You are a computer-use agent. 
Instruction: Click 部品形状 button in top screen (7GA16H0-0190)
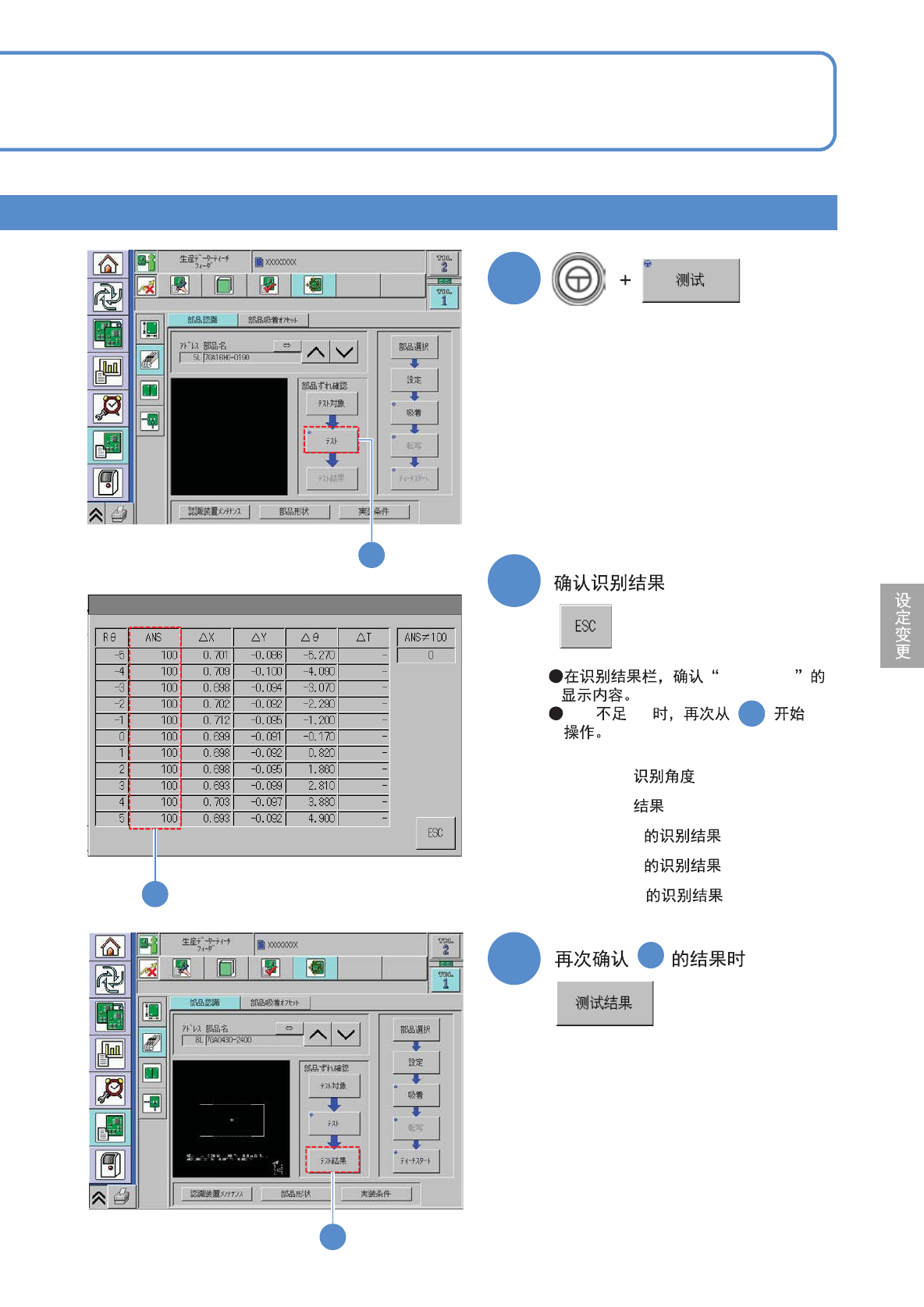[x=294, y=511]
